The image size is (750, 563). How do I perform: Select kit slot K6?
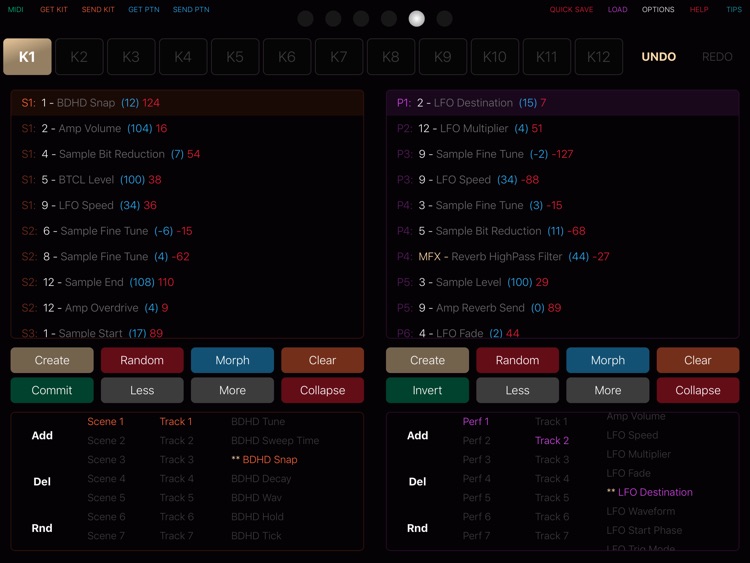pyautogui.click(x=287, y=56)
